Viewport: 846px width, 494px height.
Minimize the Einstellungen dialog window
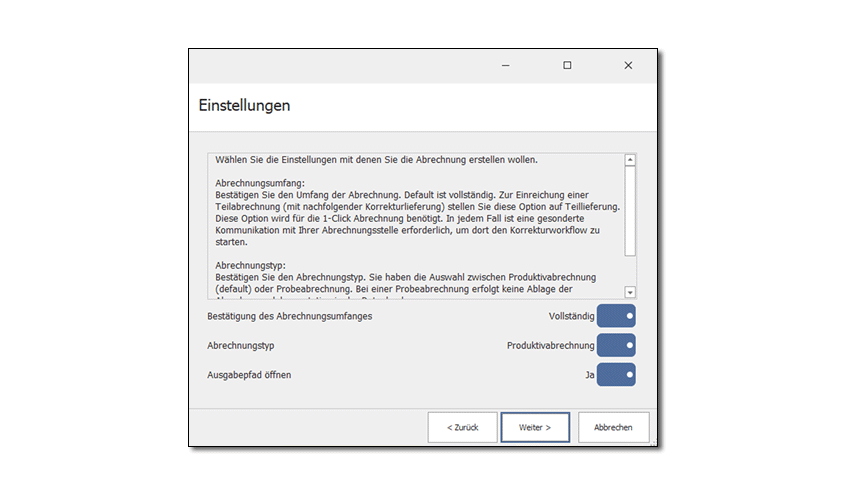point(506,65)
